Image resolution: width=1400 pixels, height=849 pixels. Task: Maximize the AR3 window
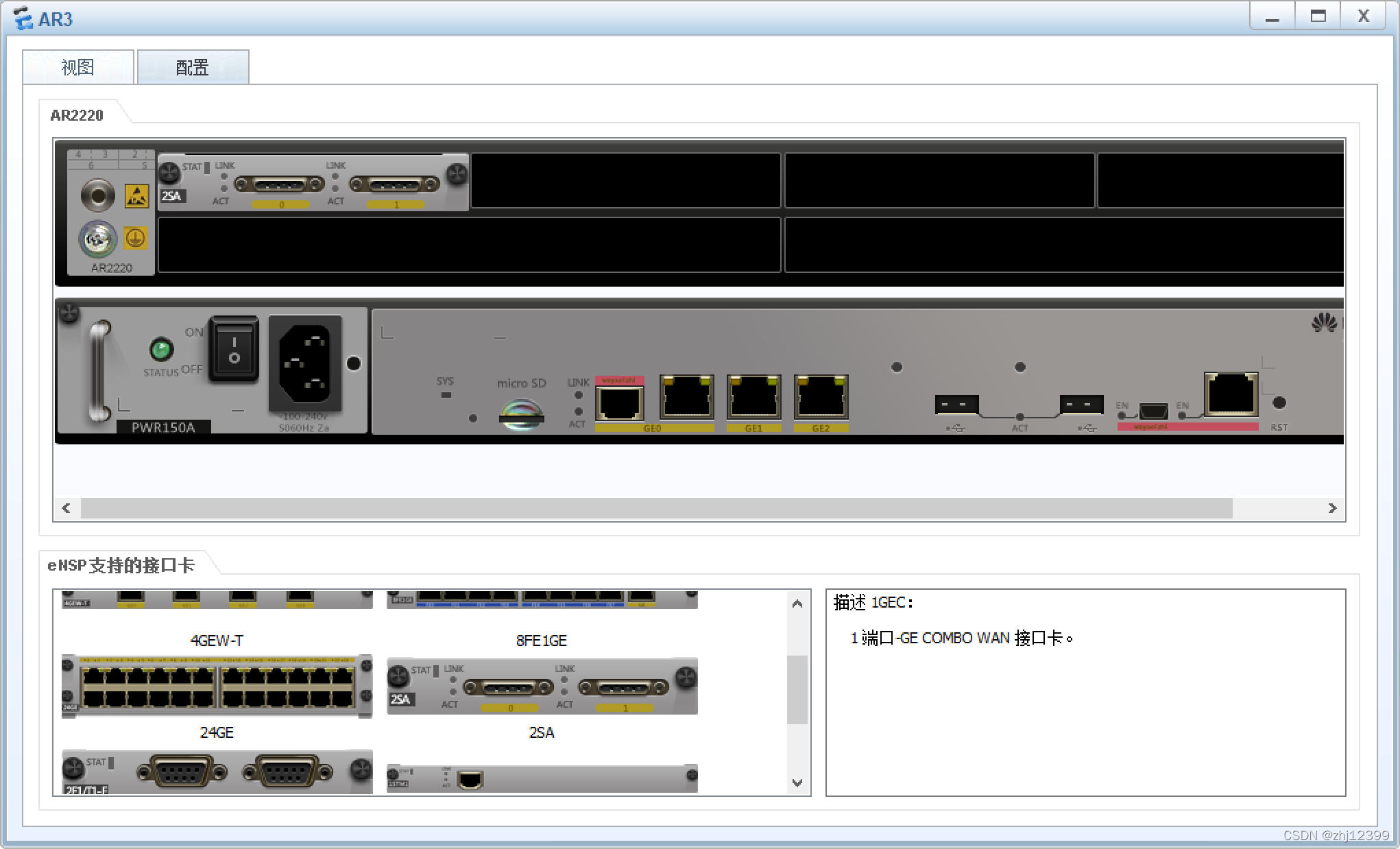[1318, 16]
